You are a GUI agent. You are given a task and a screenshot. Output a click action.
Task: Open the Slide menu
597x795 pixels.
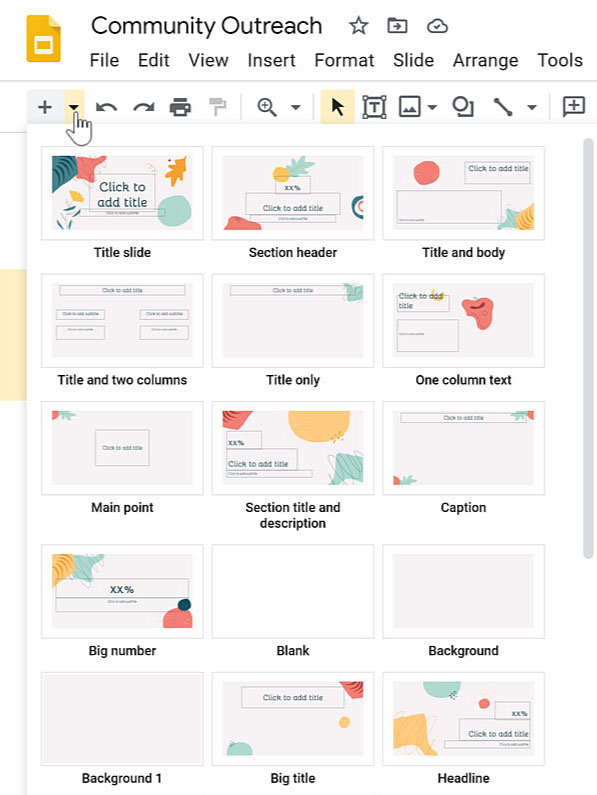pos(413,60)
